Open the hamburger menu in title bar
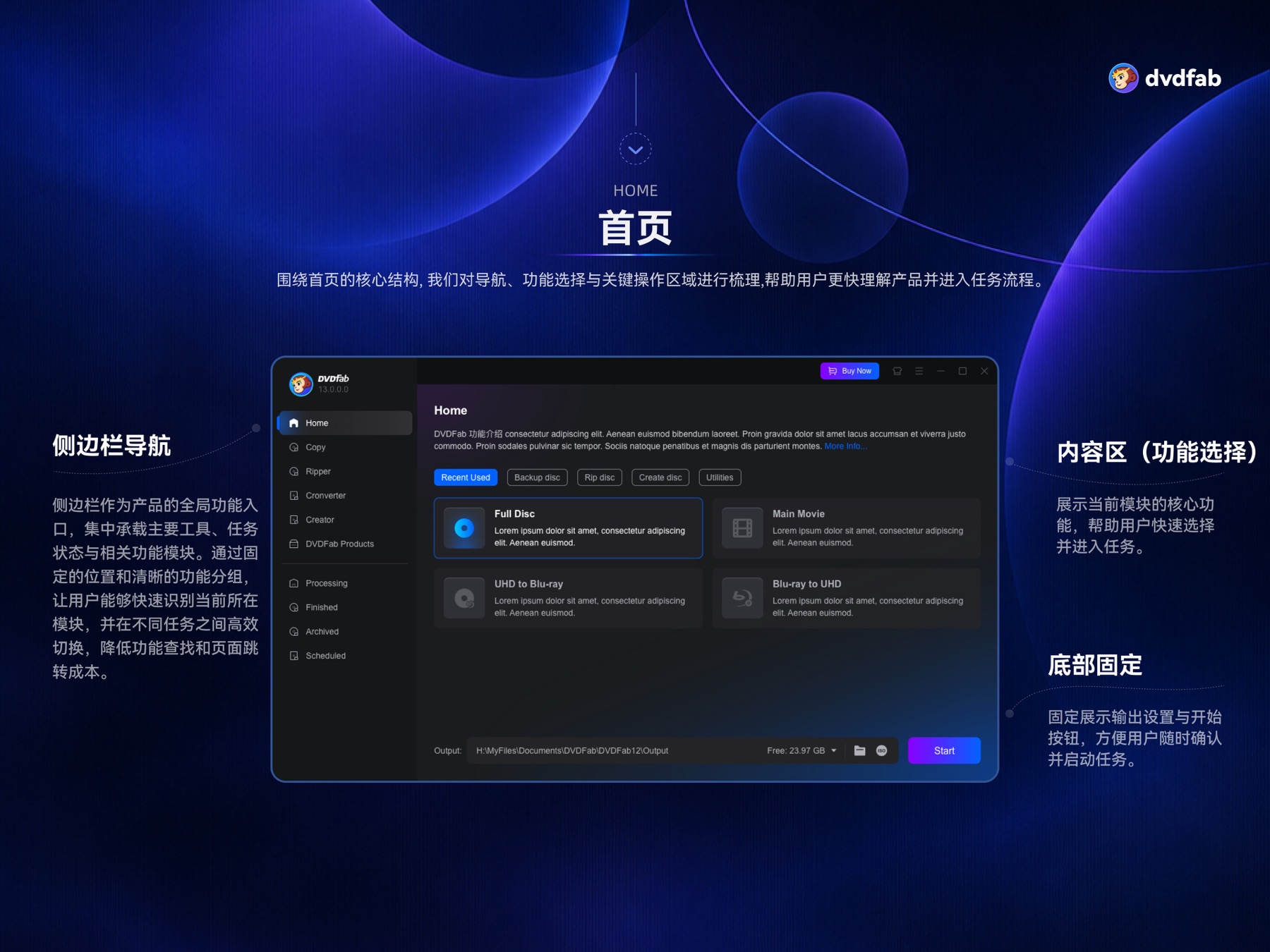 pos(919,371)
